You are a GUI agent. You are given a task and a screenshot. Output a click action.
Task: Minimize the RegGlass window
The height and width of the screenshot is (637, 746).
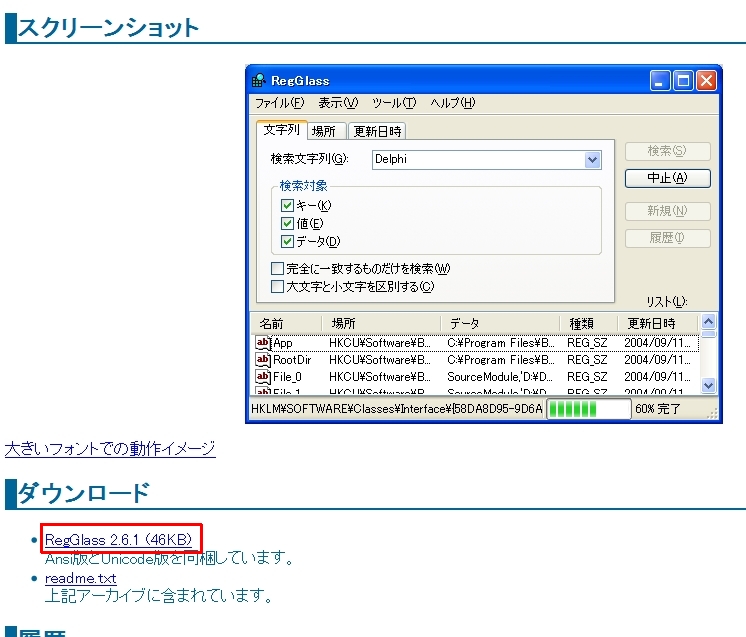(x=660, y=81)
